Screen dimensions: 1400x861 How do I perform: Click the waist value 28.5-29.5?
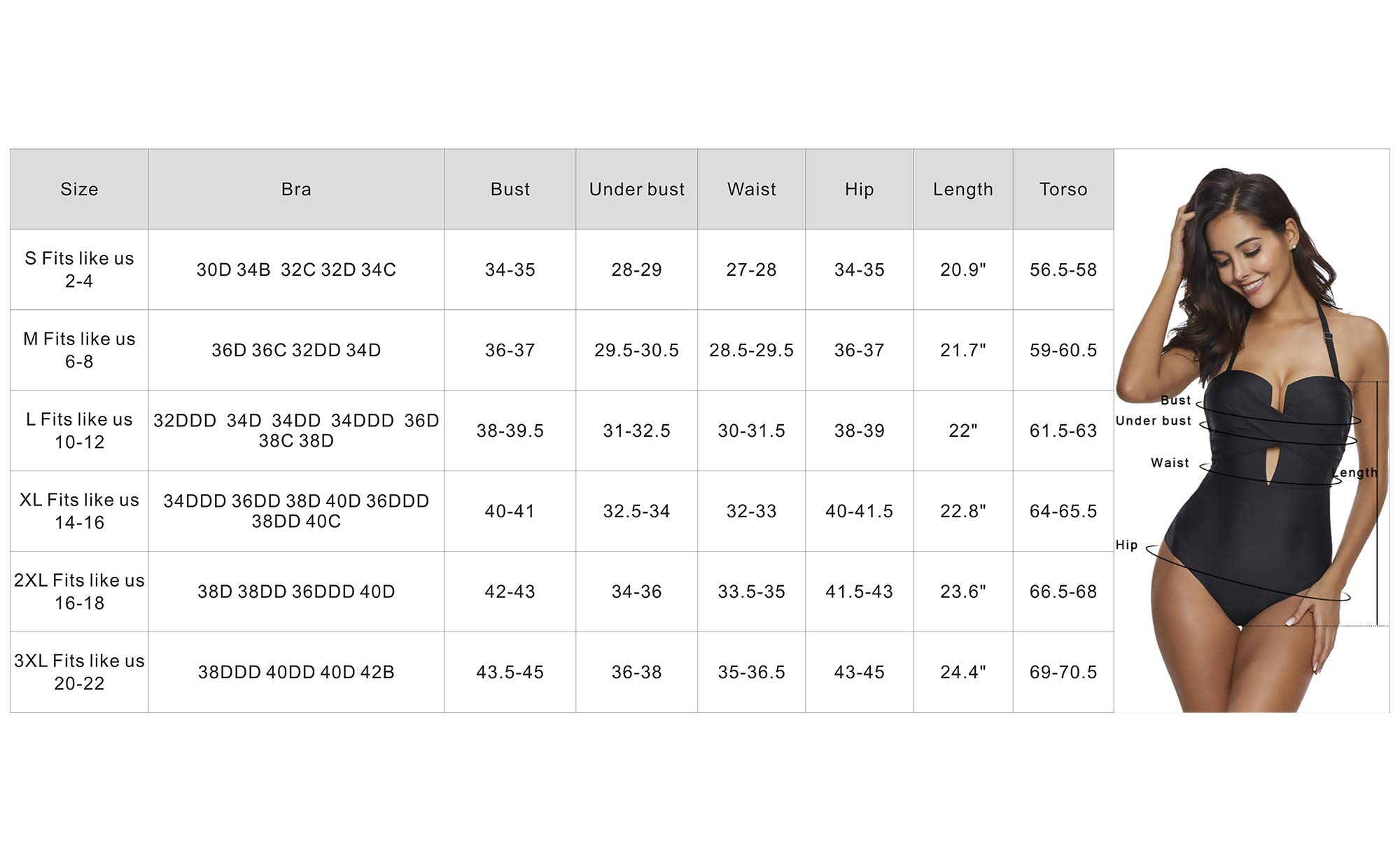click(x=751, y=350)
